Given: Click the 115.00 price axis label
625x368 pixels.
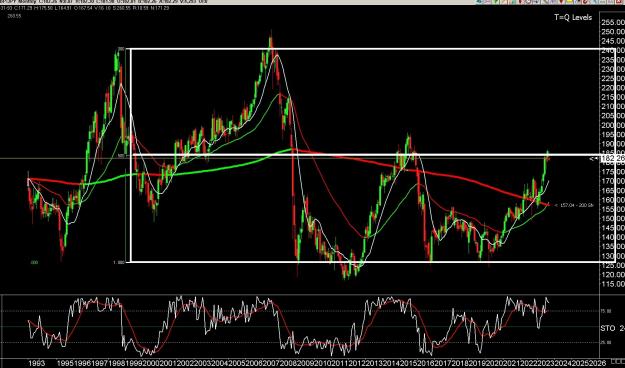Looking at the screenshot, I should [x=614, y=284].
